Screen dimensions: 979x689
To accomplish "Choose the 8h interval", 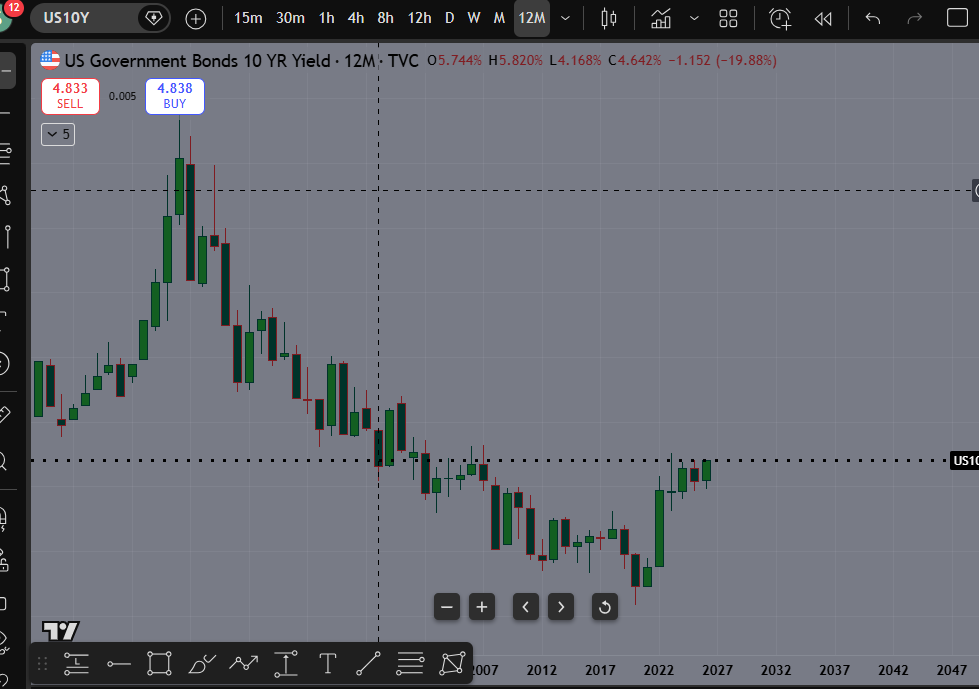I will [x=386, y=18].
